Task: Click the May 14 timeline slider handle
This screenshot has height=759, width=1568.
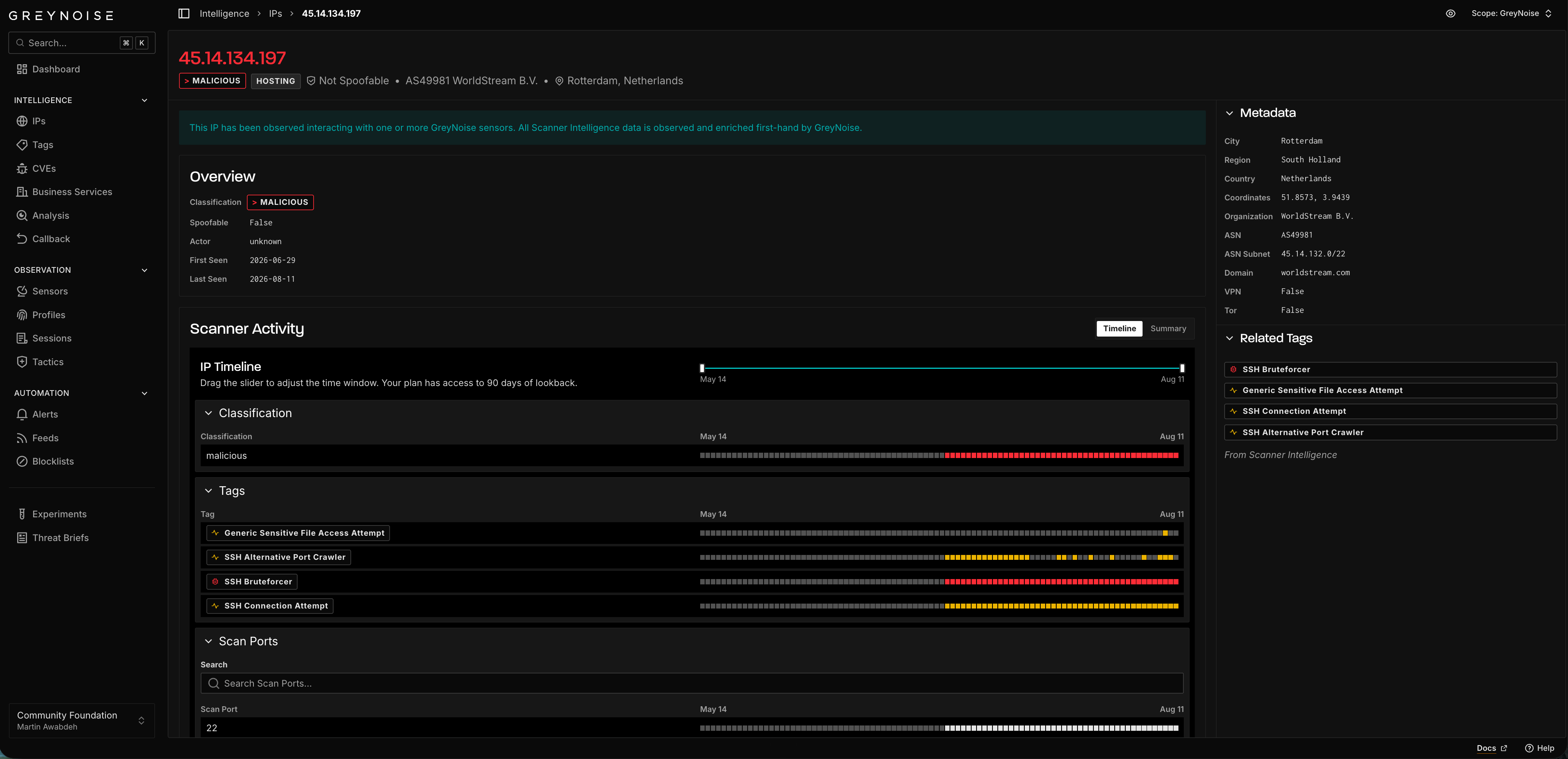Action: (702, 368)
